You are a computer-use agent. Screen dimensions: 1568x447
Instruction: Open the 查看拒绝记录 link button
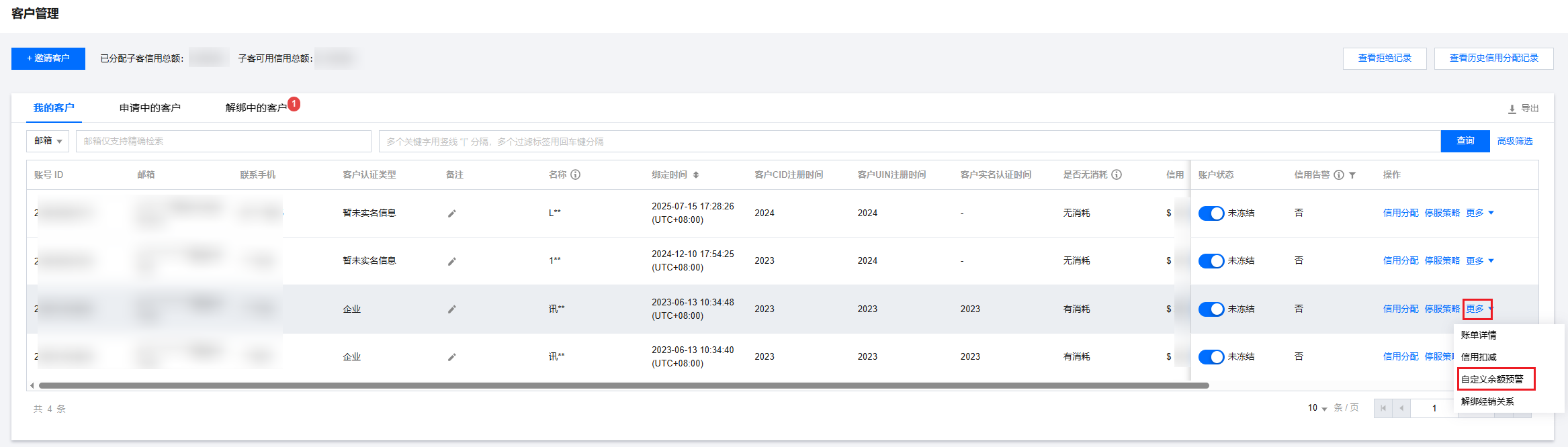(1385, 58)
